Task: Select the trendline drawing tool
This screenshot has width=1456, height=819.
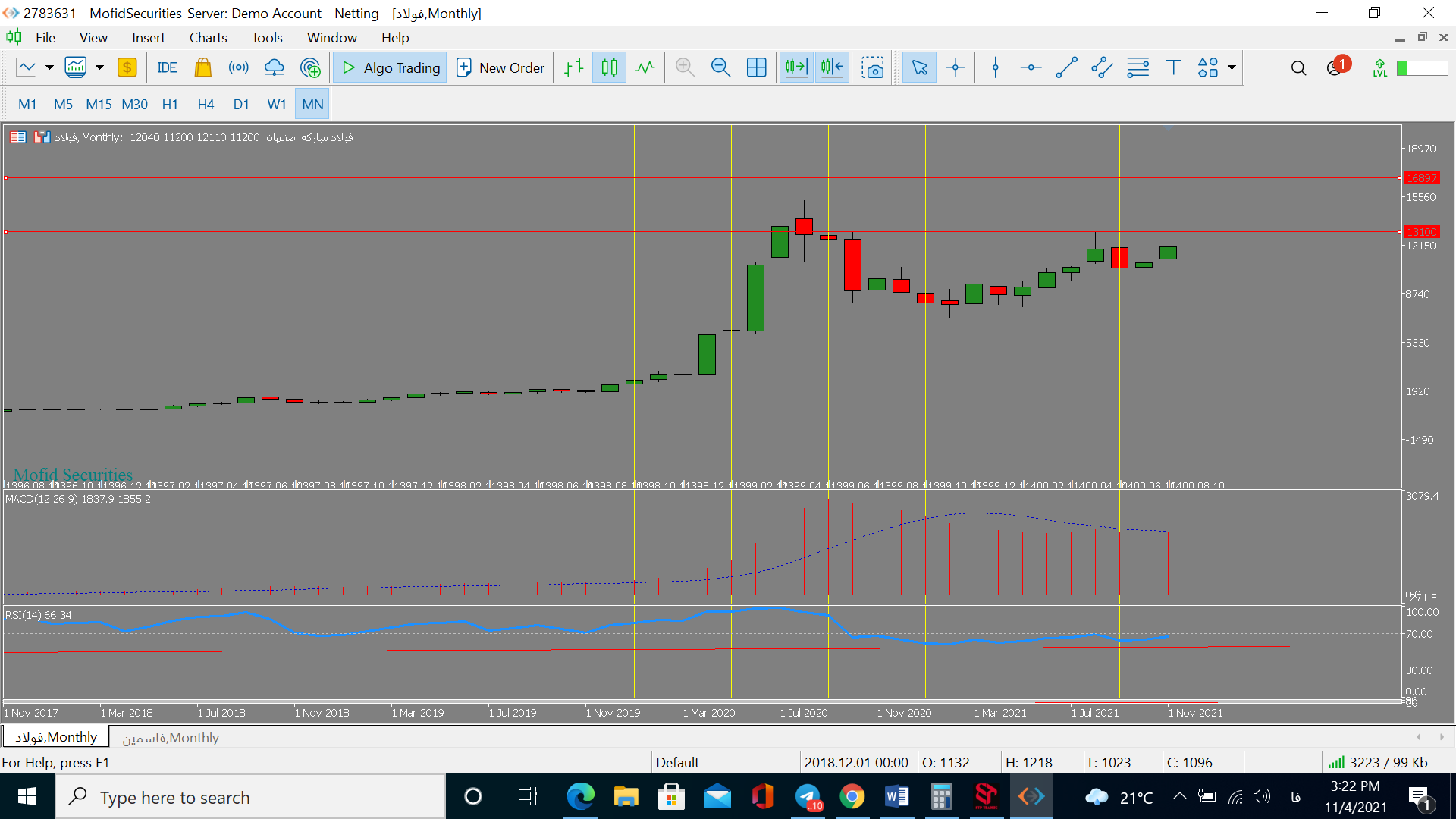Action: pos(1066,67)
